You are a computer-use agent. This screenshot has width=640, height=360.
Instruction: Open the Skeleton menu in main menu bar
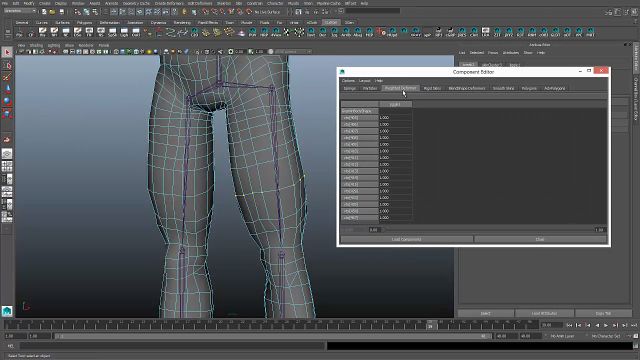pos(223,3)
